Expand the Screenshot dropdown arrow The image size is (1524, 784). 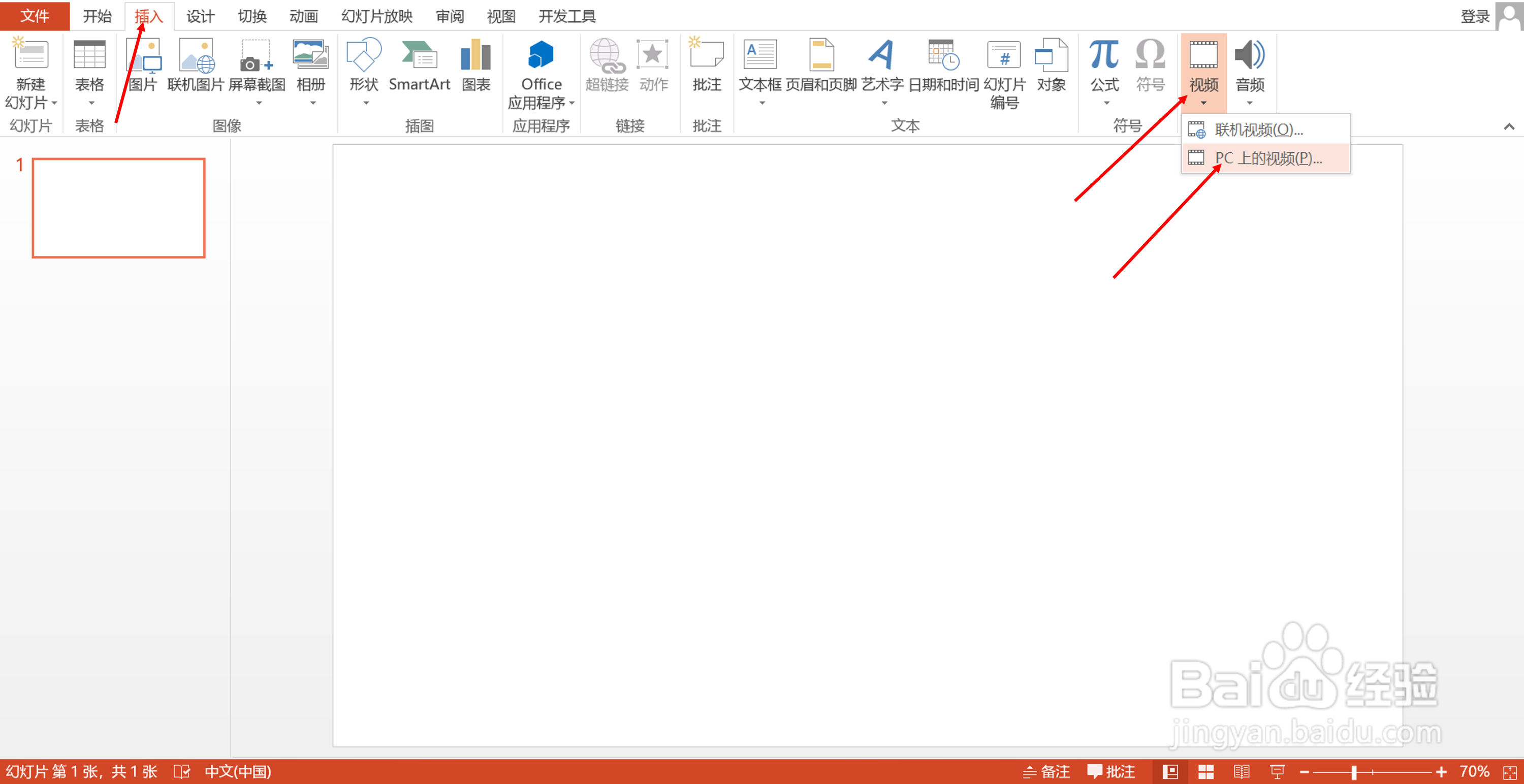(x=259, y=104)
